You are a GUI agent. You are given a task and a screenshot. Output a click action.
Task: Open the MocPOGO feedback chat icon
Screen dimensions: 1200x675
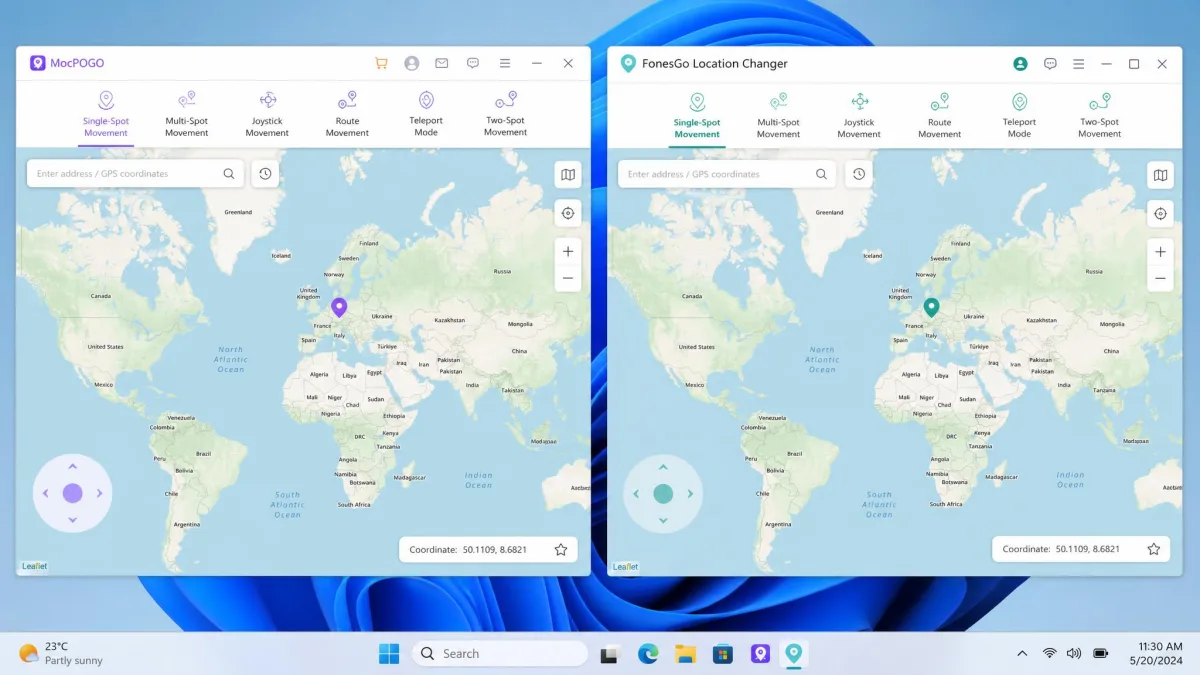tap(473, 63)
